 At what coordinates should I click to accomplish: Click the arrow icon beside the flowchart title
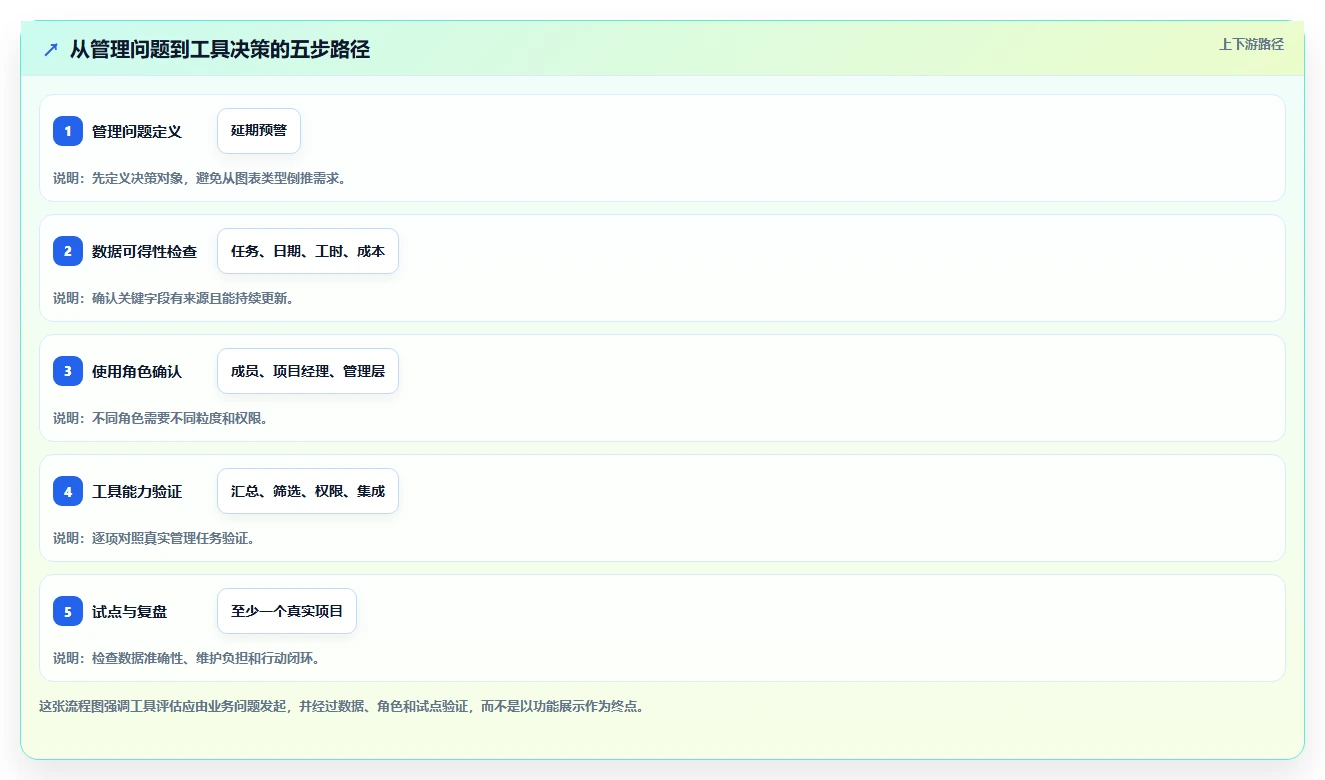point(51,49)
